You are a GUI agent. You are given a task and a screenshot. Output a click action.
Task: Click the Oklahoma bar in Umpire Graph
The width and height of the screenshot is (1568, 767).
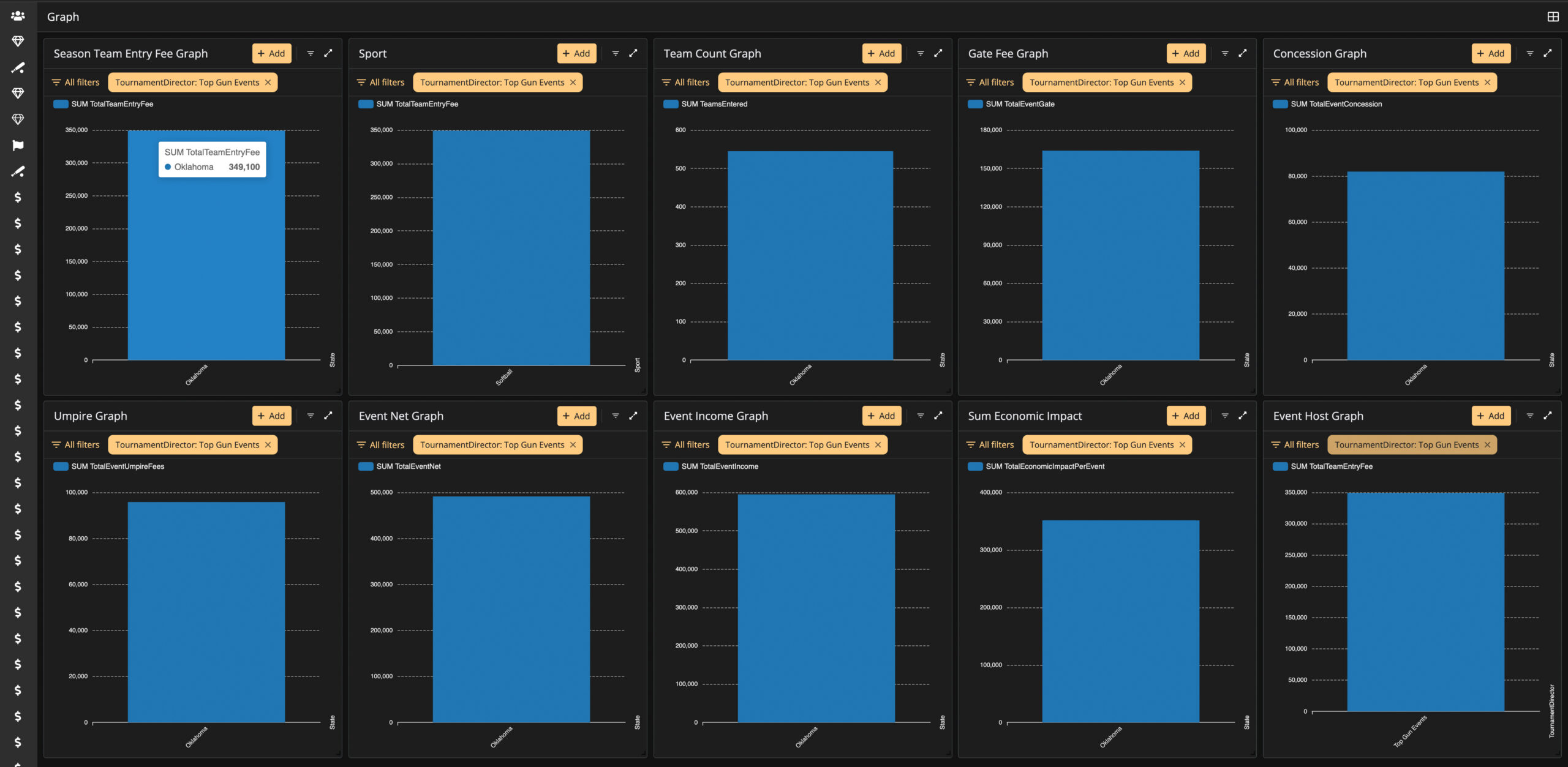pyautogui.click(x=206, y=612)
